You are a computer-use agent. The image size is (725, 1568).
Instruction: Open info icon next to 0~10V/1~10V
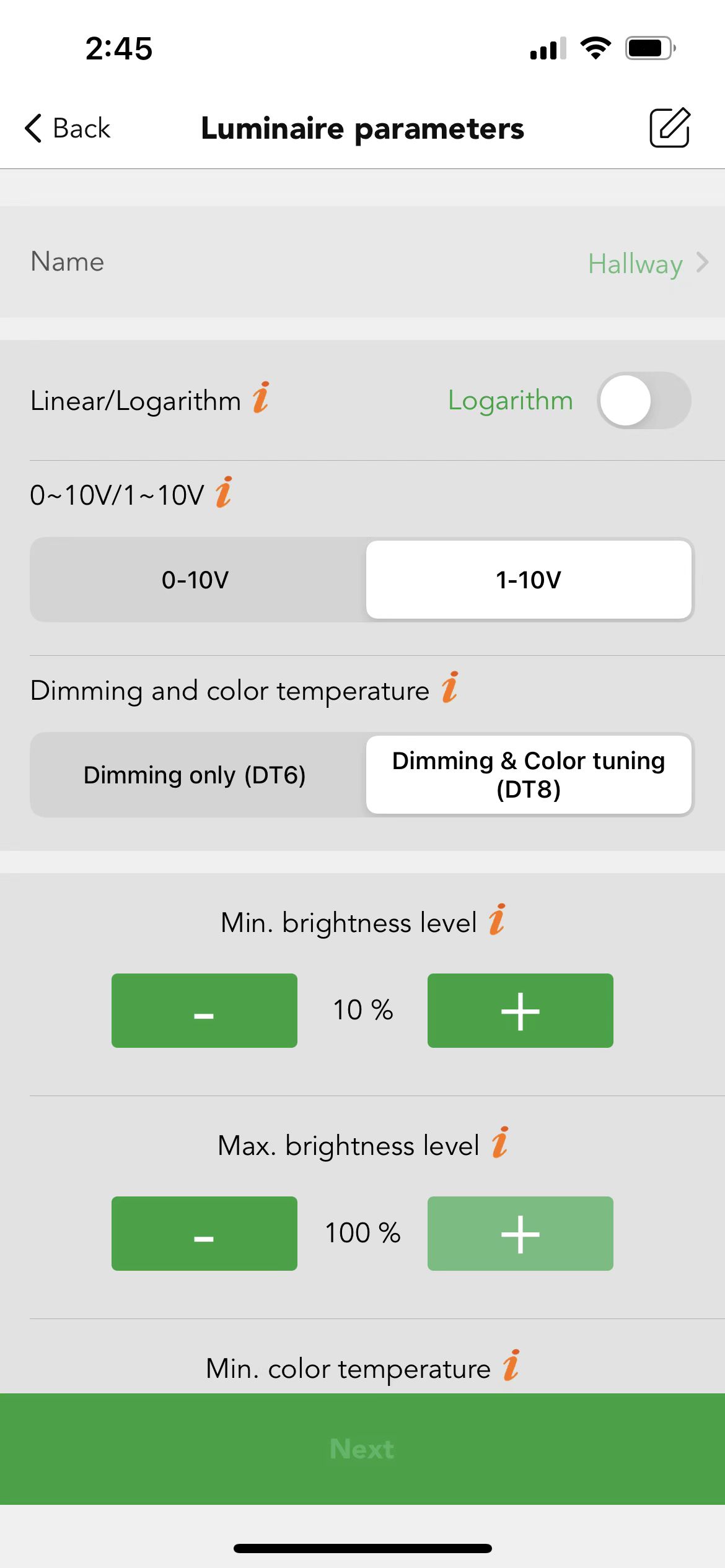(x=224, y=492)
